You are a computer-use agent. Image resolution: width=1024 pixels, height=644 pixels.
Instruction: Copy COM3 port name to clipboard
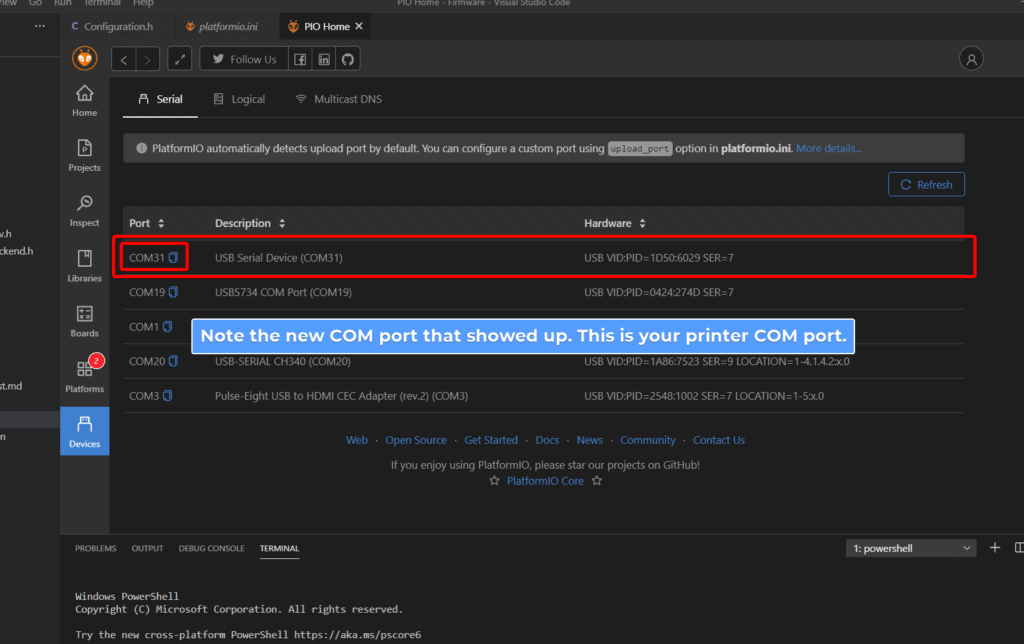[167, 396]
